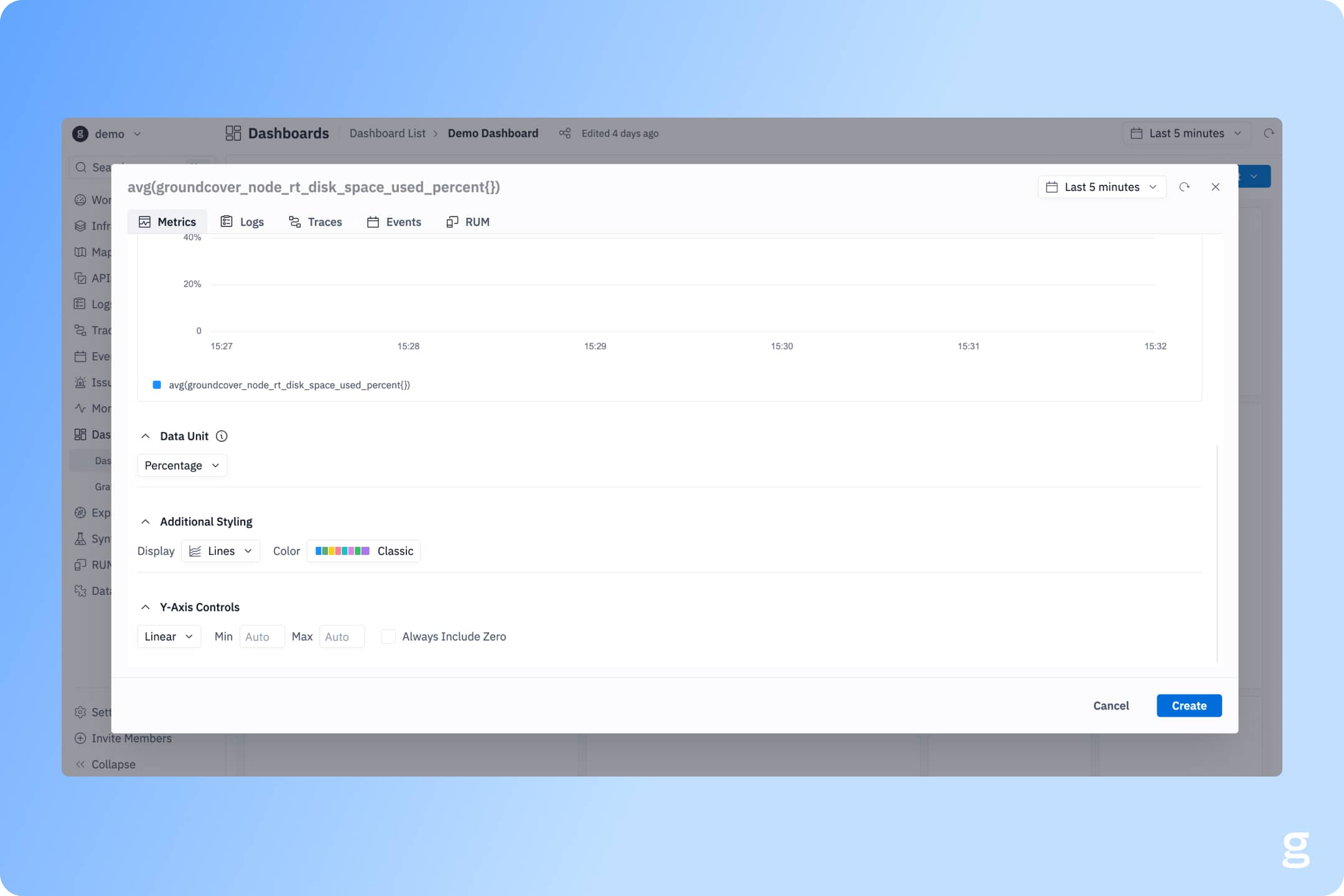The height and width of the screenshot is (896, 1344).
Task: Open the Linear scale dropdown
Action: pos(169,637)
